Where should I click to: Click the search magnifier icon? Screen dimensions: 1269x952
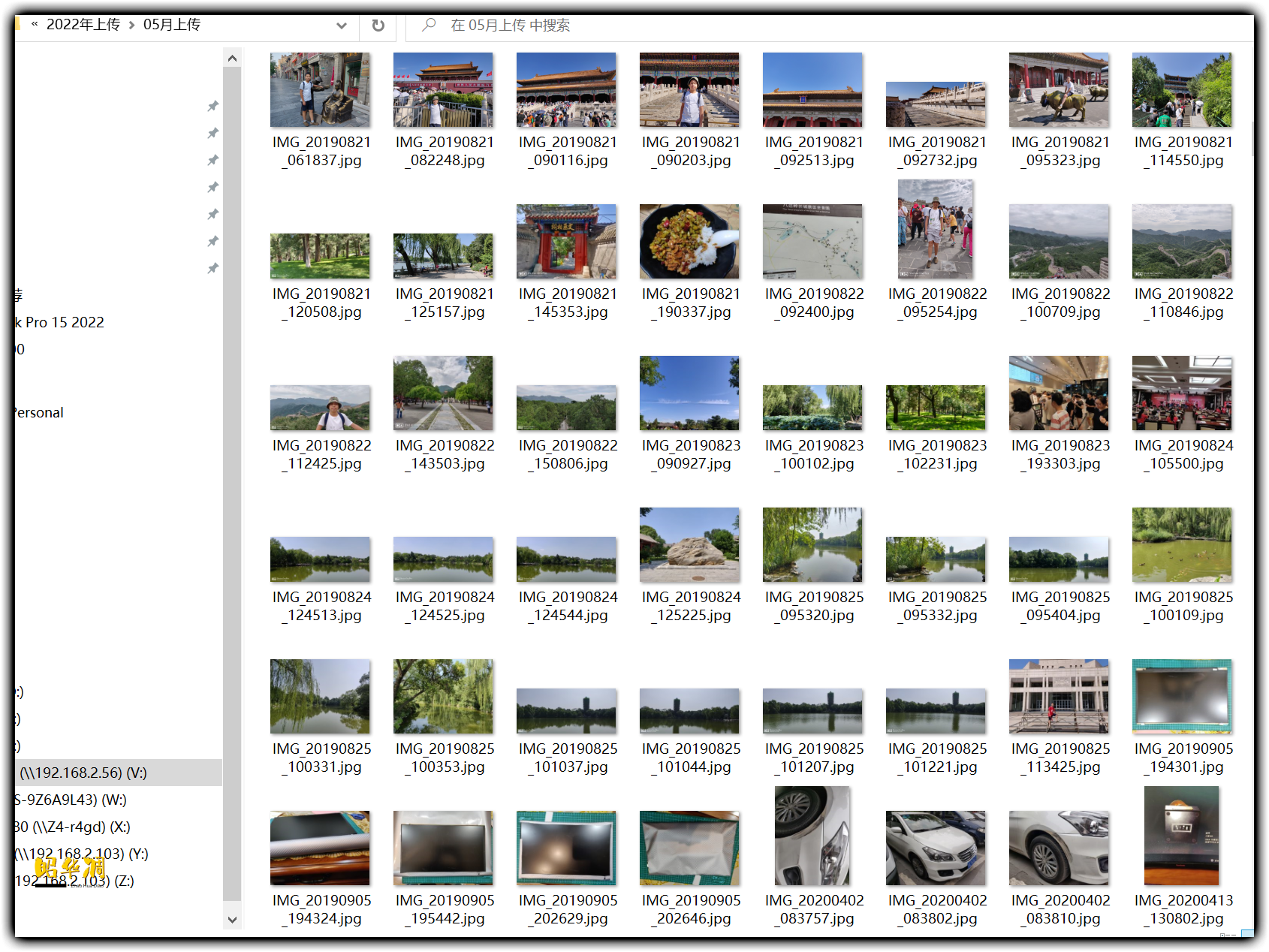point(429,25)
